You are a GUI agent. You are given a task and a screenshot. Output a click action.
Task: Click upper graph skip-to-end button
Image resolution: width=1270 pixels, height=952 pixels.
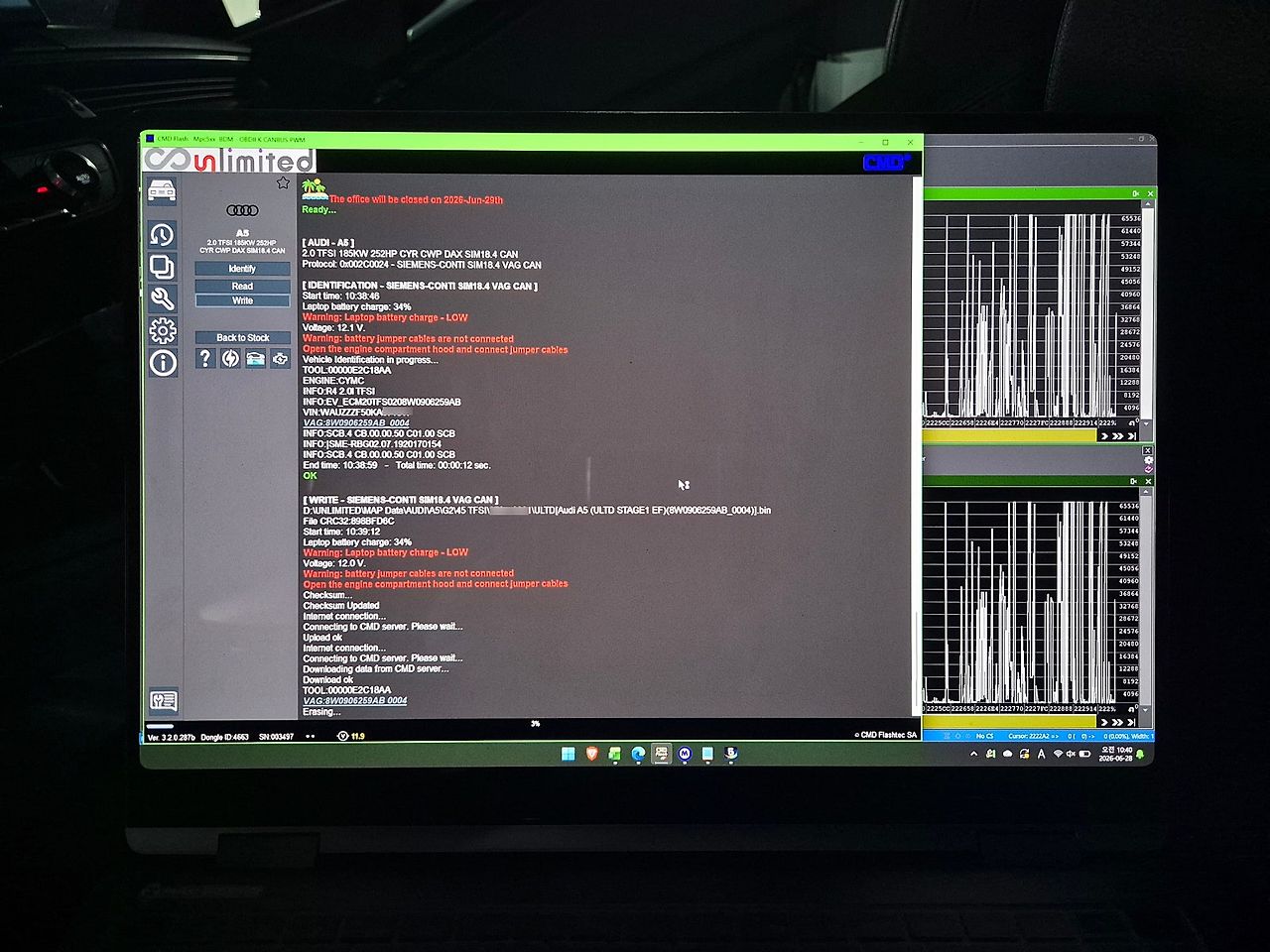pos(1131,435)
